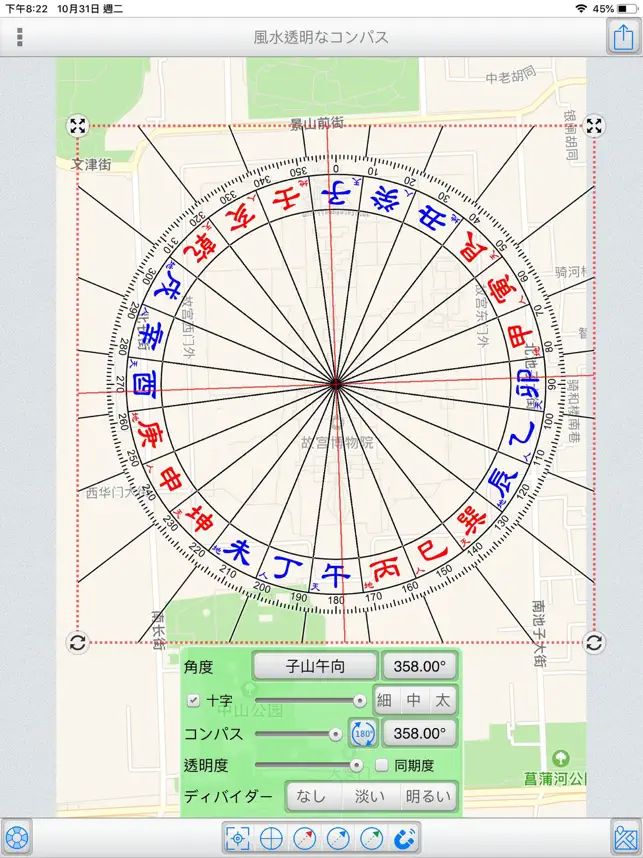The height and width of the screenshot is (858, 643).
Task: Tap the 文津街 map label
Action: pyautogui.click(x=91, y=164)
